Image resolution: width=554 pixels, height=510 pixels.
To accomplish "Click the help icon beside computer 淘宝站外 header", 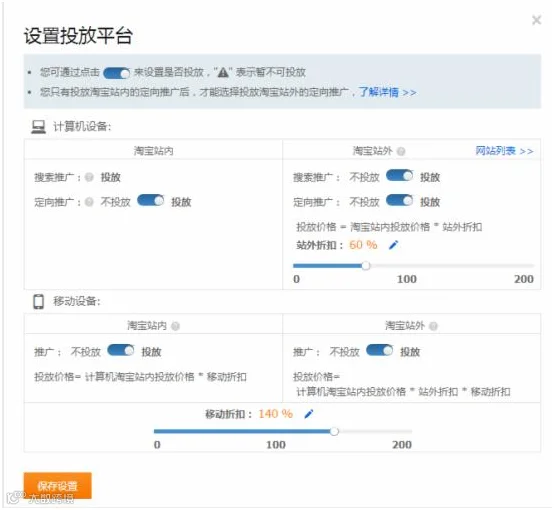I will [401, 151].
